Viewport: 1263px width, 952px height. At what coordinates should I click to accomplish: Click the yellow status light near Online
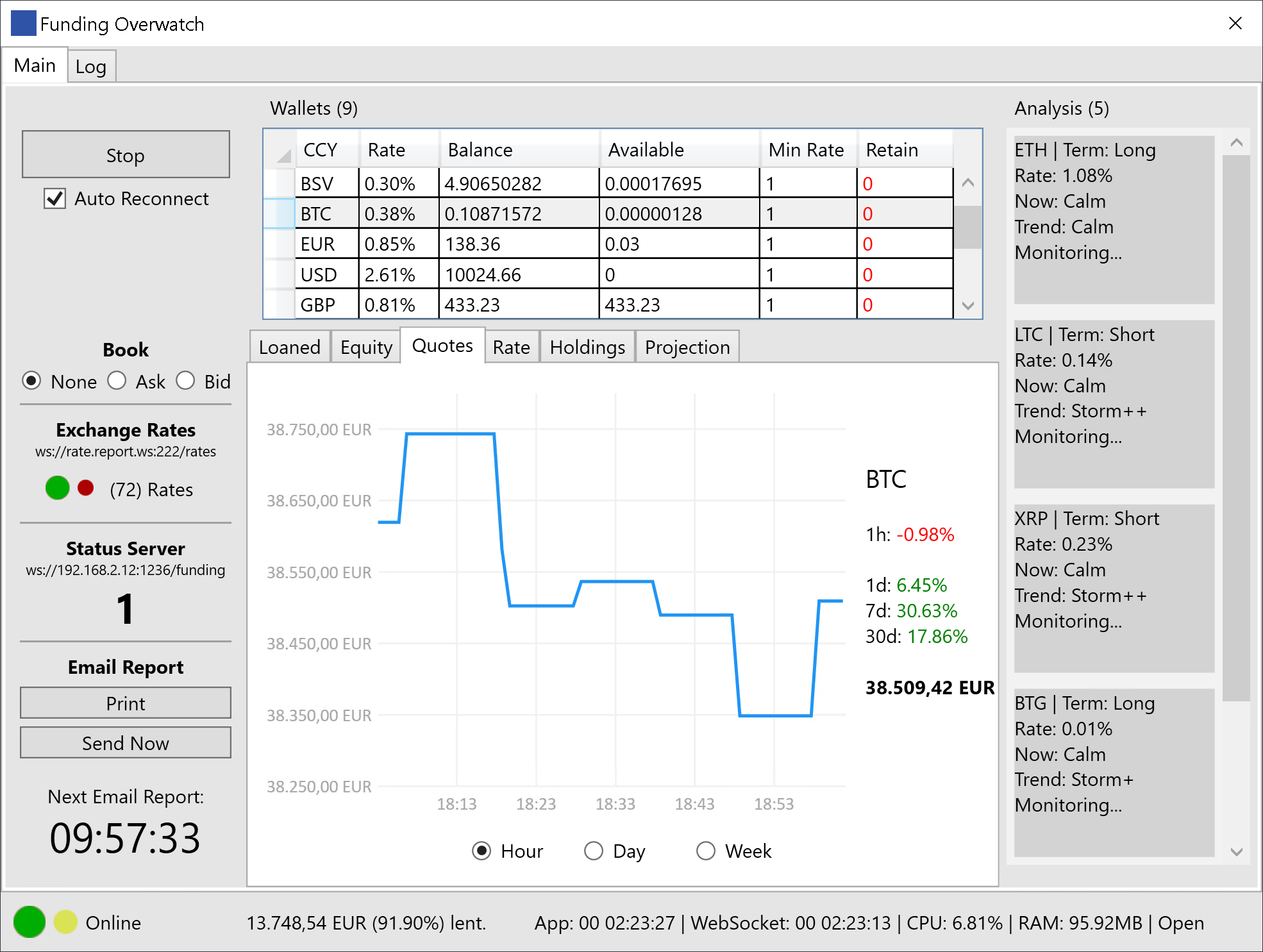tap(65, 922)
